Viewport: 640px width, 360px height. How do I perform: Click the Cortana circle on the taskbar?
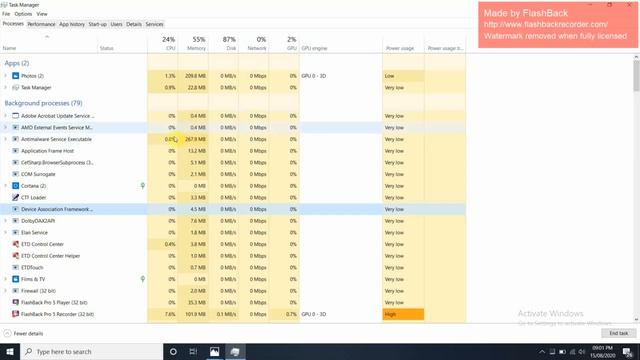(173, 351)
